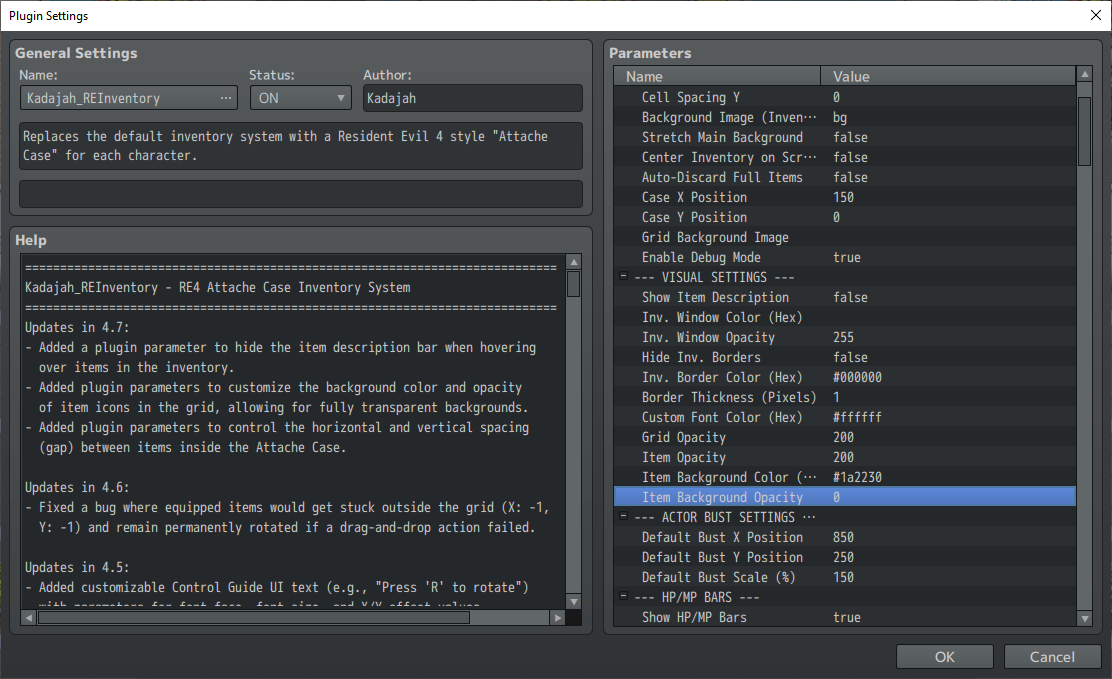Select the Item Background Color parameter row

[x=845, y=477]
